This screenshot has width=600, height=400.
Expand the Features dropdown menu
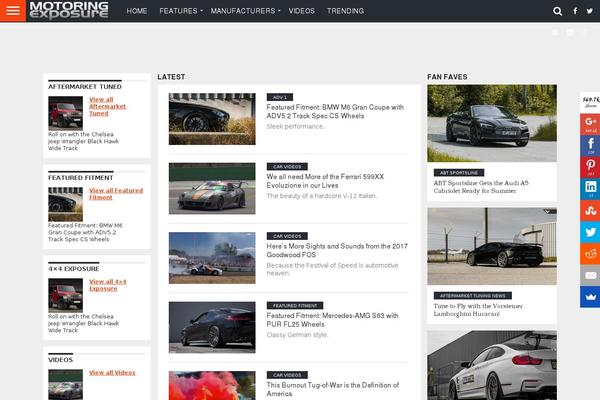[x=181, y=11]
